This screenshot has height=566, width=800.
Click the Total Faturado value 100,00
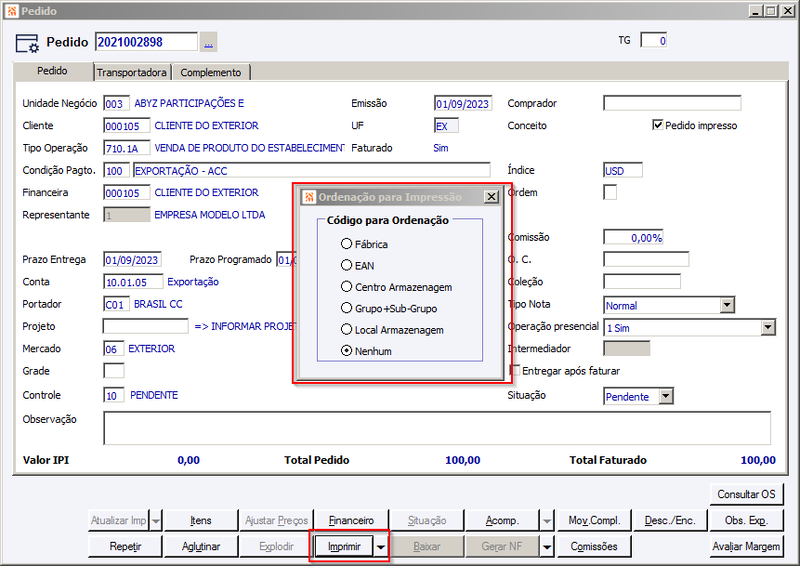(758, 460)
